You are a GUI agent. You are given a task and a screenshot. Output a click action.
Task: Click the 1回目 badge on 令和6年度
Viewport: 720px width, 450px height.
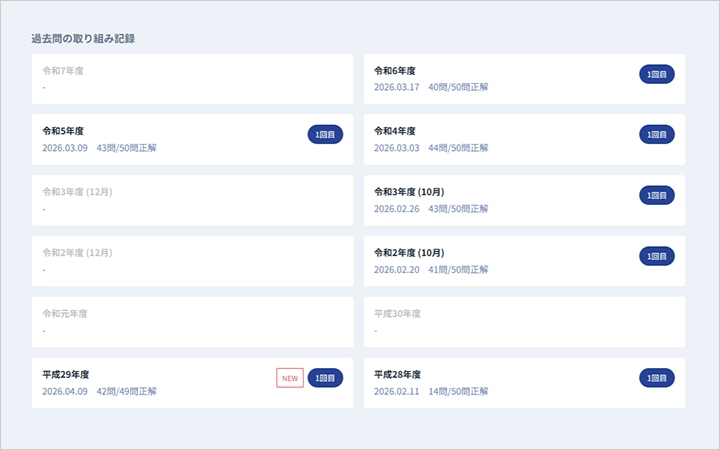point(656,73)
